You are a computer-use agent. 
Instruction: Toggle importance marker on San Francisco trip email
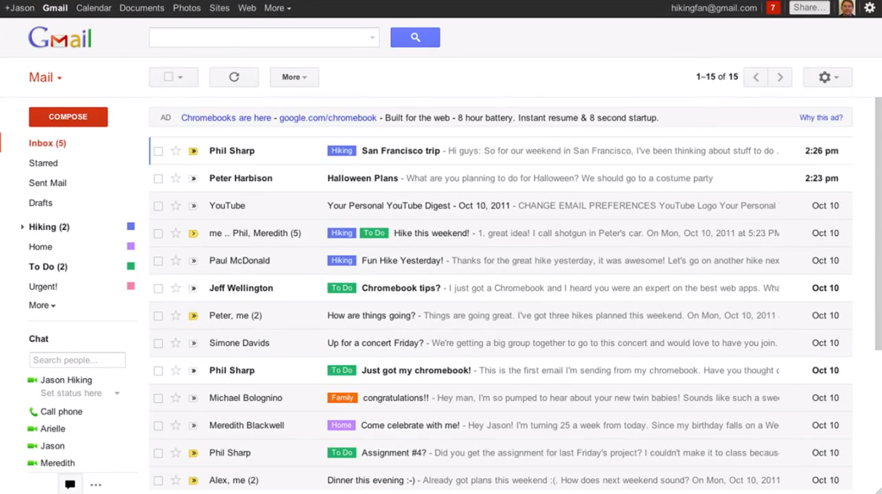194,151
